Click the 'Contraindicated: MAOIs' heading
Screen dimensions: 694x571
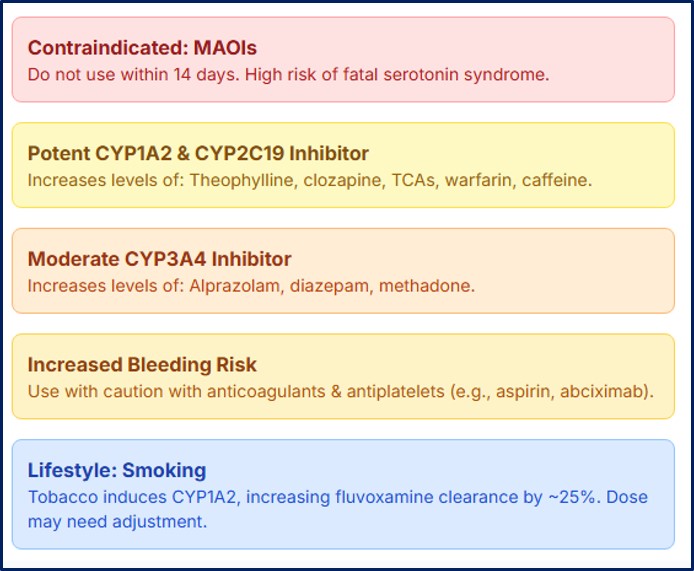pos(142,48)
